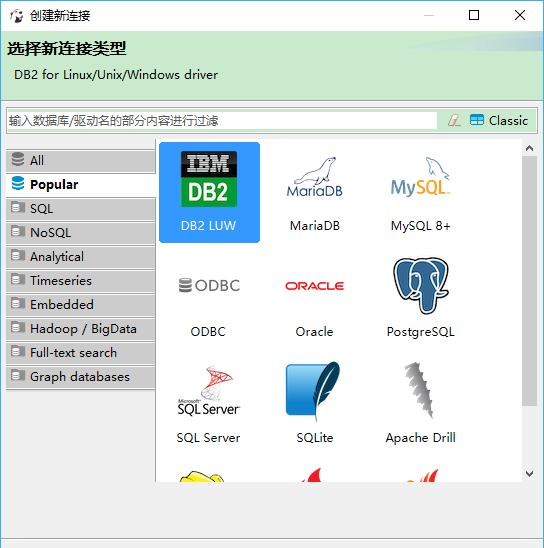Click the DBeaver app icon in title bar
Screen dimensions: 544x548
(16, 15)
